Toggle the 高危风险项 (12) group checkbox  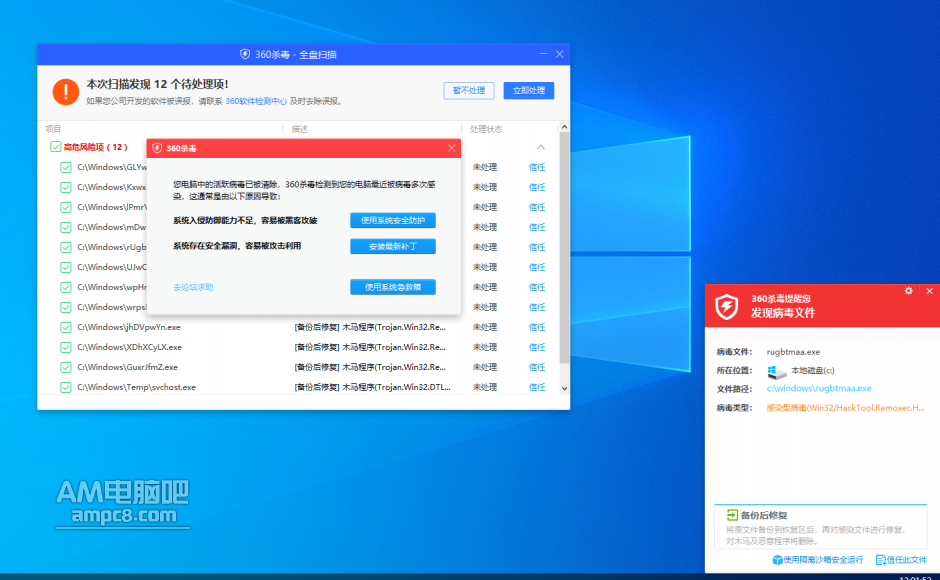[x=56, y=147]
